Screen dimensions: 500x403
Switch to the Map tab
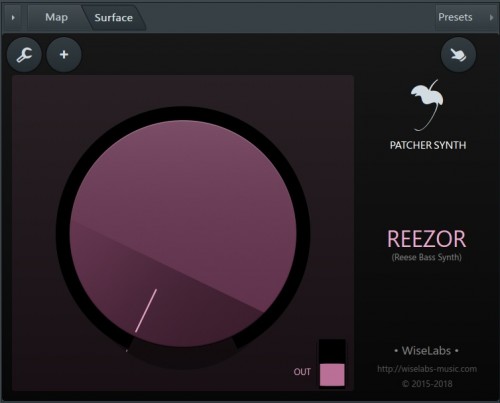[56, 17]
